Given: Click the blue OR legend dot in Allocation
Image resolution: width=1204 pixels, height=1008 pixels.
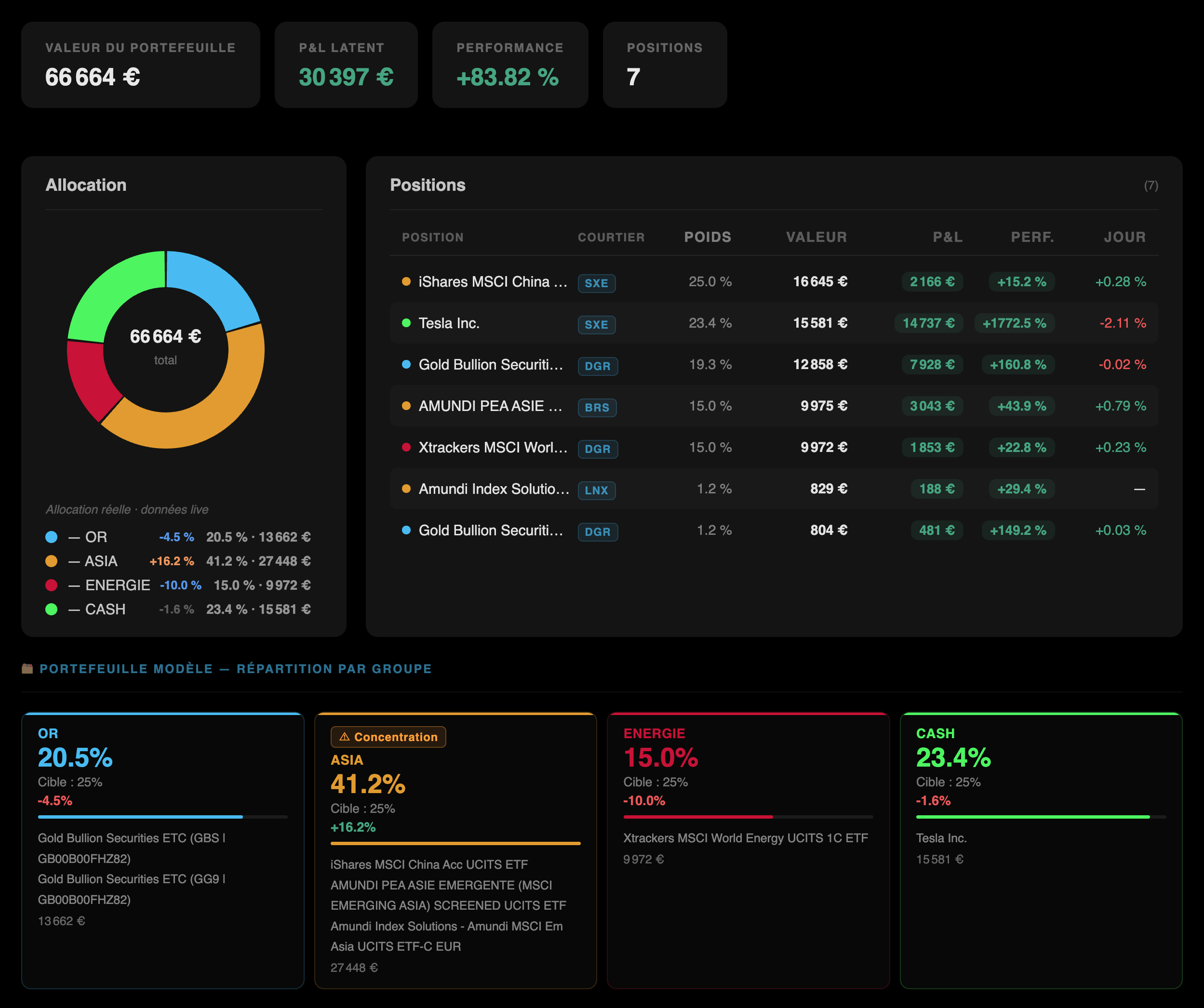Looking at the screenshot, I should (52, 537).
